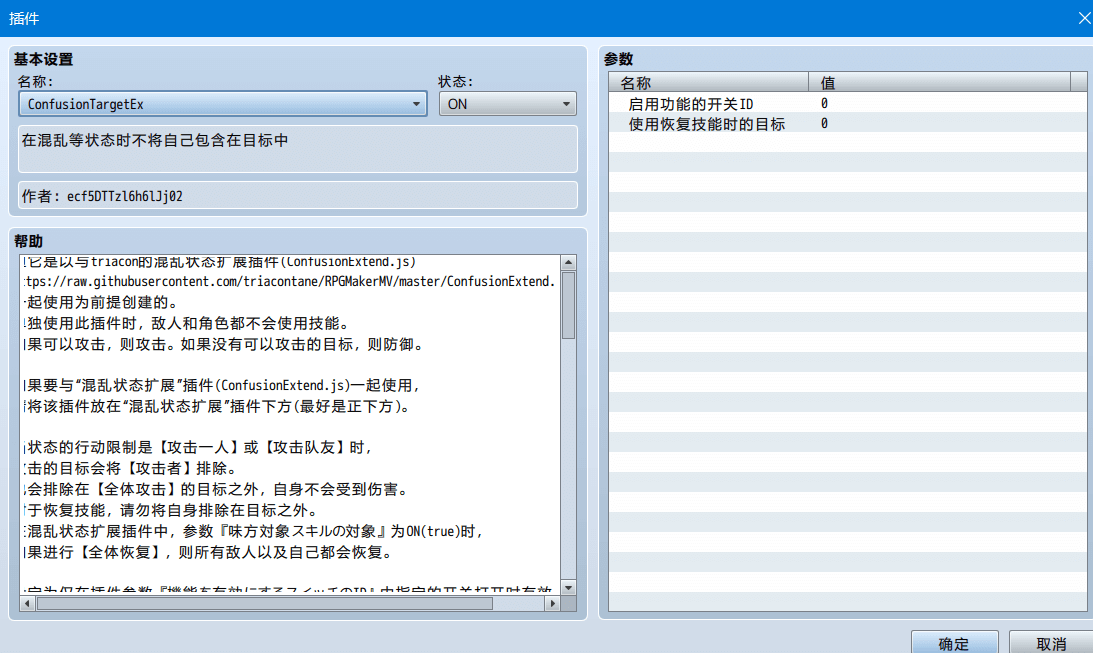Click help line about 全体攻击 的目标之外

click(x=216, y=489)
